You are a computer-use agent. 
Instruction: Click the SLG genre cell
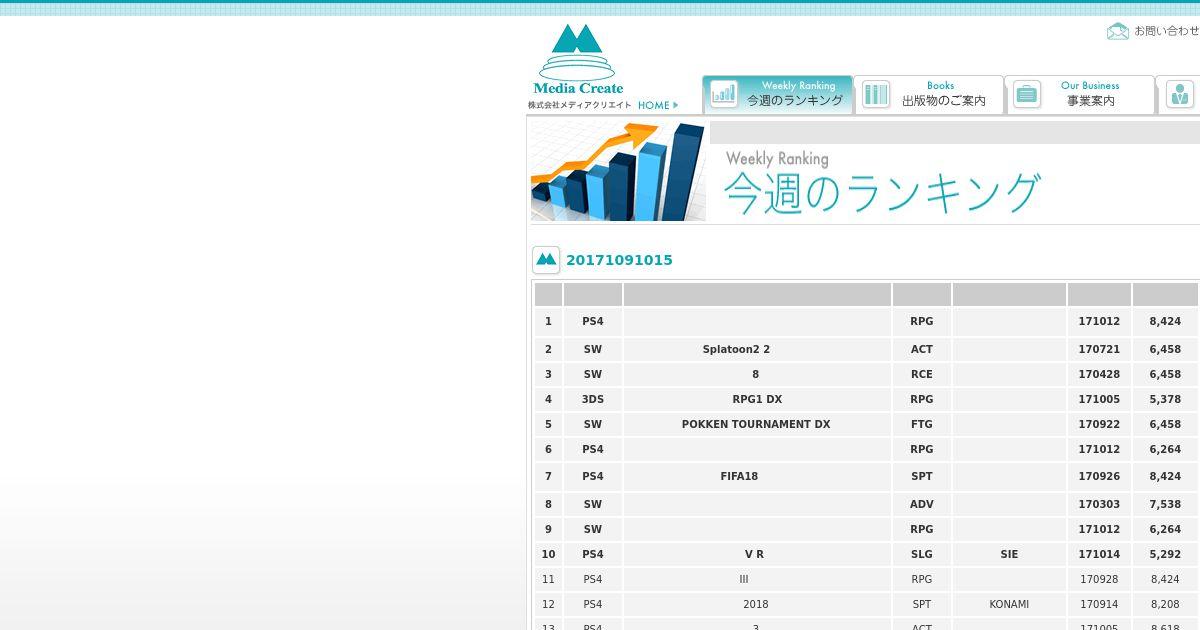[x=922, y=554]
